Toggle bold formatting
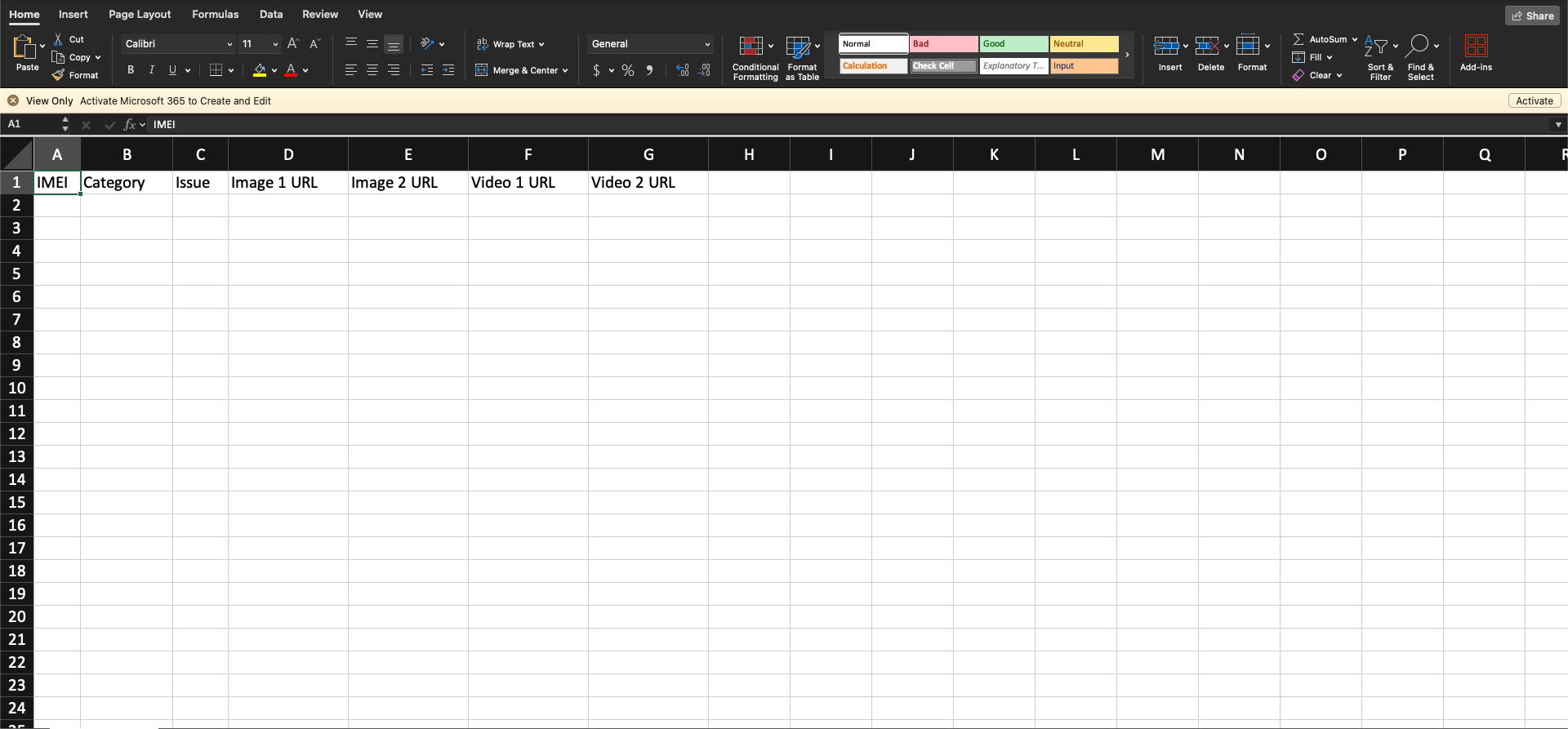This screenshot has width=1568, height=729. pyautogui.click(x=131, y=70)
